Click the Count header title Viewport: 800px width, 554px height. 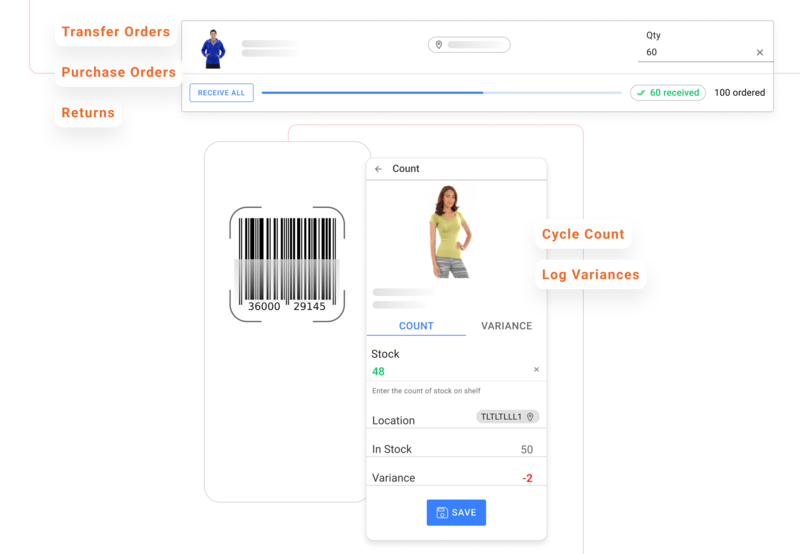point(406,169)
